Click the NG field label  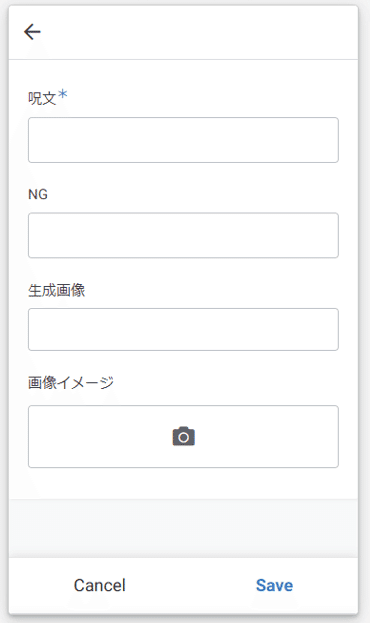(38, 194)
